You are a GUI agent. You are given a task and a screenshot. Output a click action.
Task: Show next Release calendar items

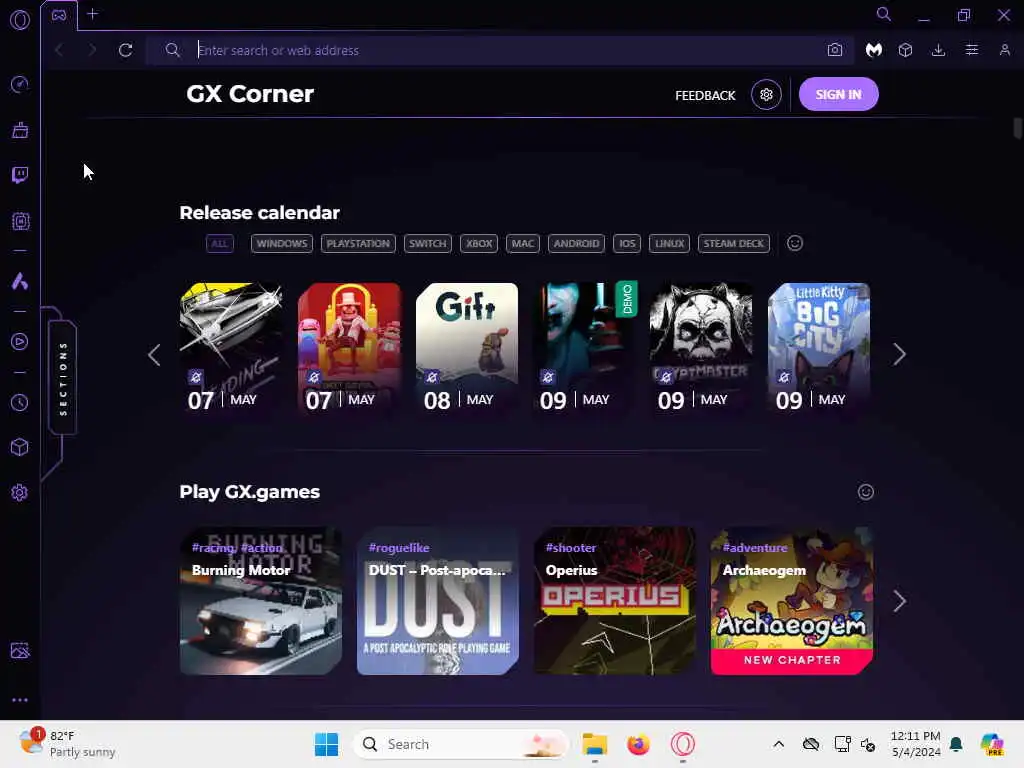point(899,355)
